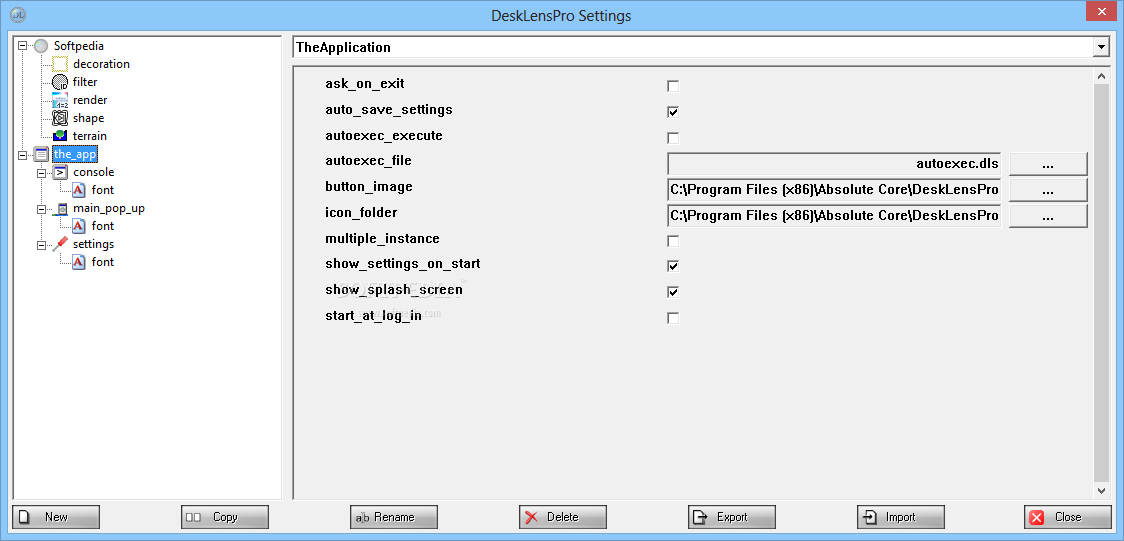Click the Softpedia root label
This screenshot has width=1124, height=541.
tap(79, 46)
